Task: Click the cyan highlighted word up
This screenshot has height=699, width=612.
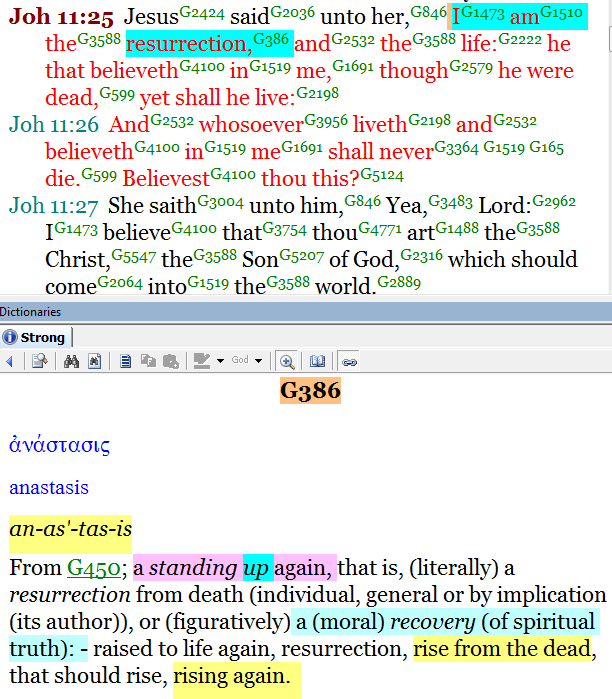Action: (256, 568)
